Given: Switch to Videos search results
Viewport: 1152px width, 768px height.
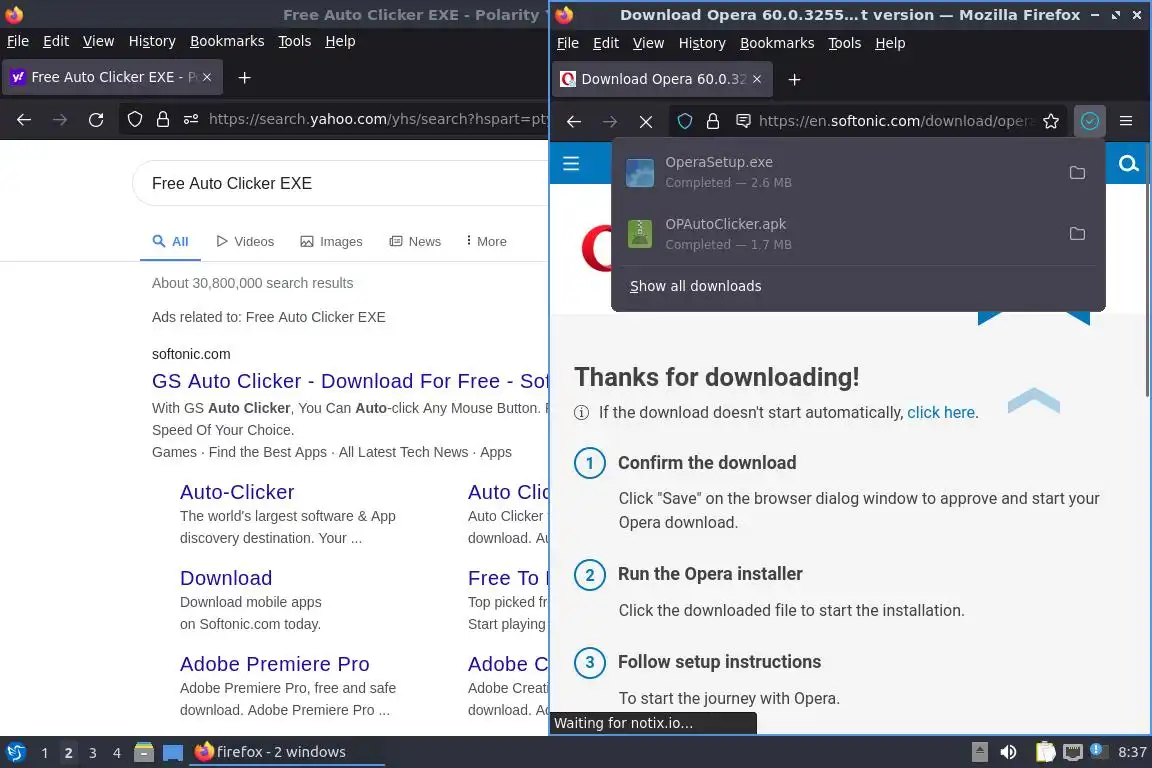Looking at the screenshot, I should [x=245, y=241].
